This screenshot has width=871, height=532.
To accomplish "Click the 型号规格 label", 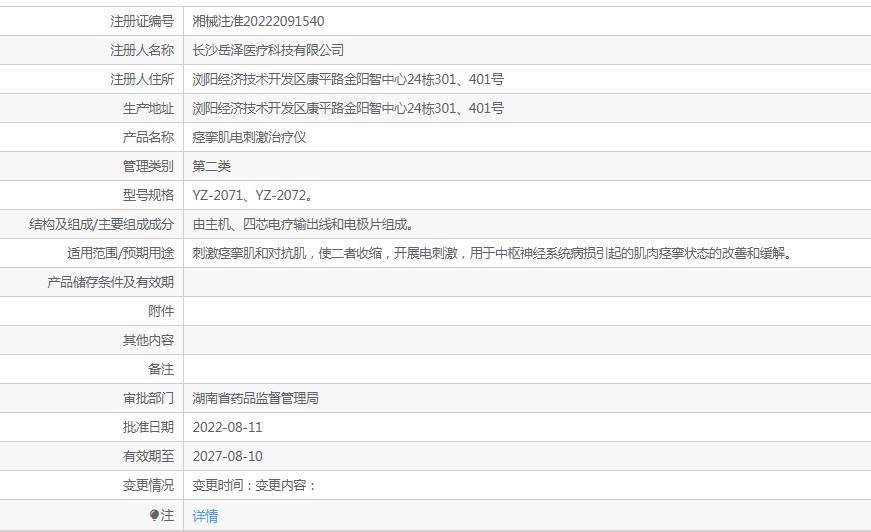I will pyautogui.click(x=148, y=195).
